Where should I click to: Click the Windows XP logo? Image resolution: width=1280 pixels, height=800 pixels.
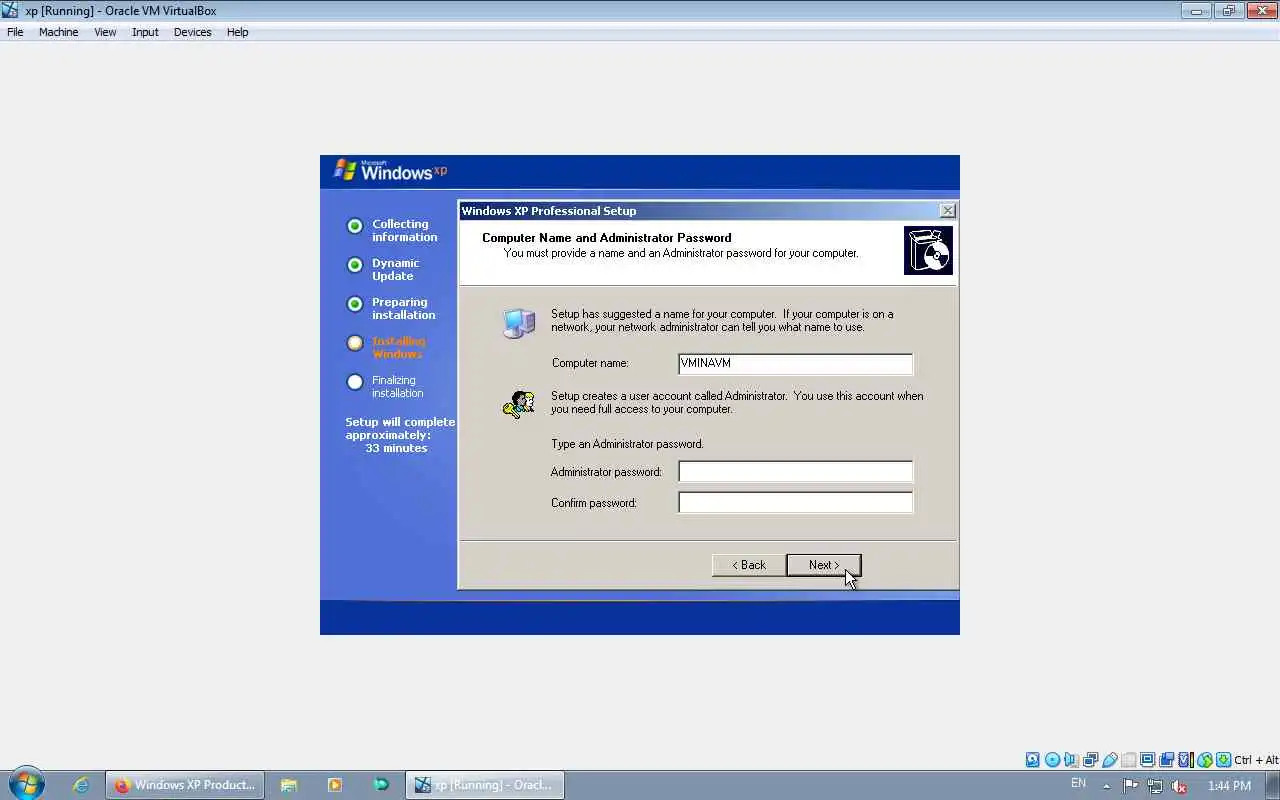[x=390, y=170]
